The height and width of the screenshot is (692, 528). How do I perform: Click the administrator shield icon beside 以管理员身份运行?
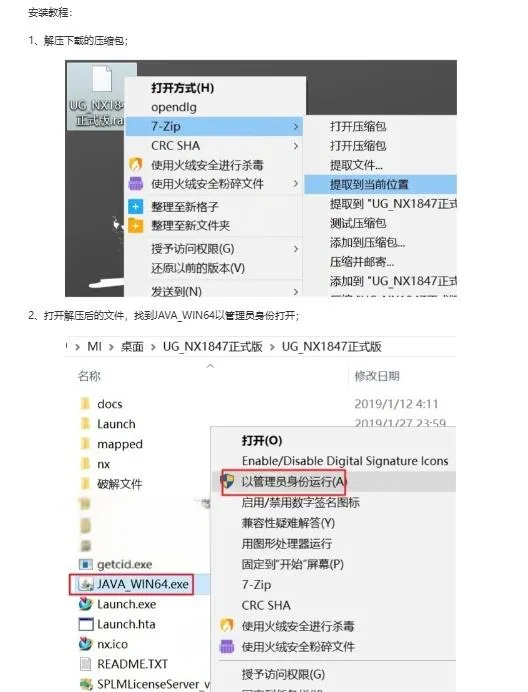click(227, 481)
